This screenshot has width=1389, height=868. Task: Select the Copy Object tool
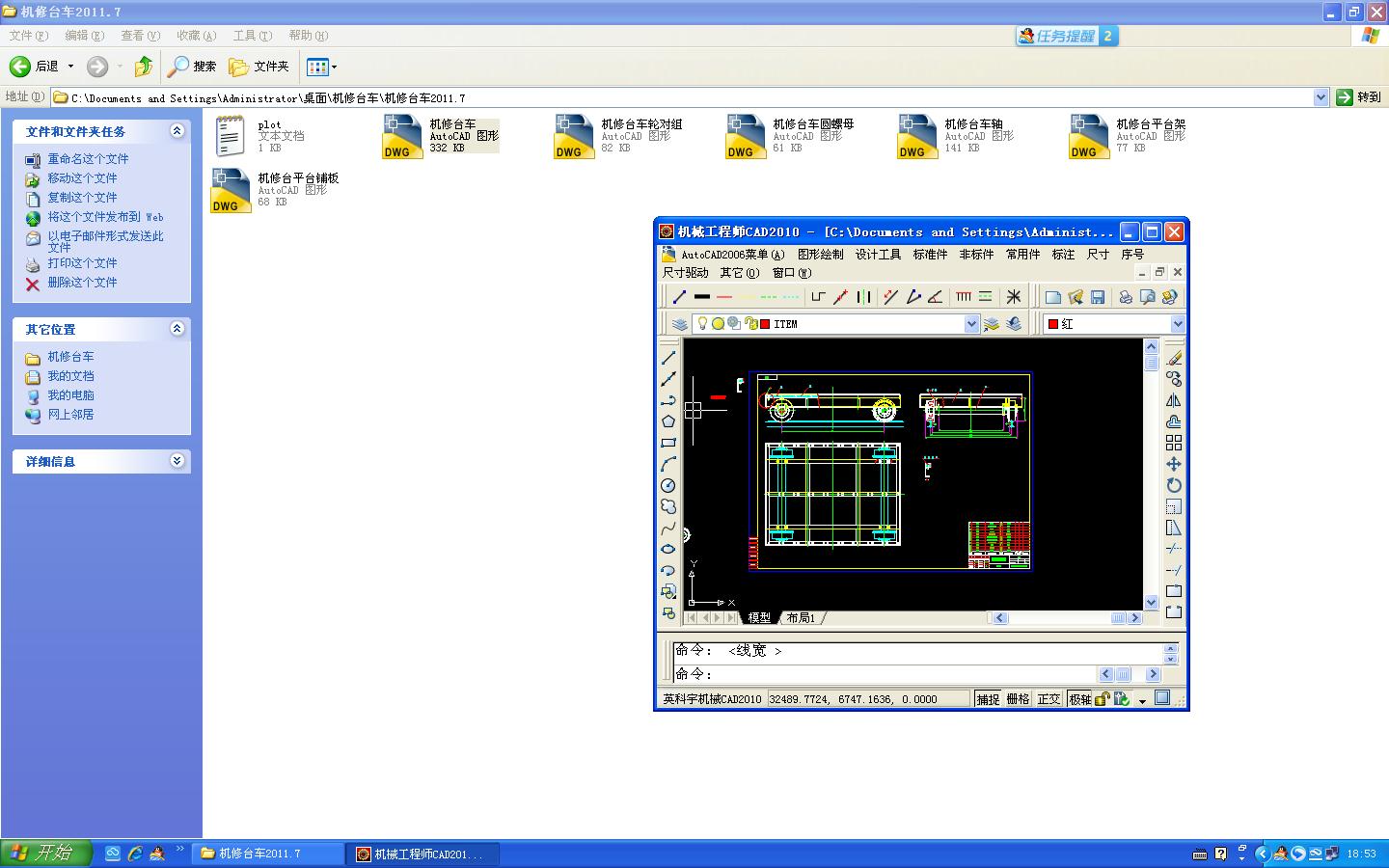[x=1174, y=379]
